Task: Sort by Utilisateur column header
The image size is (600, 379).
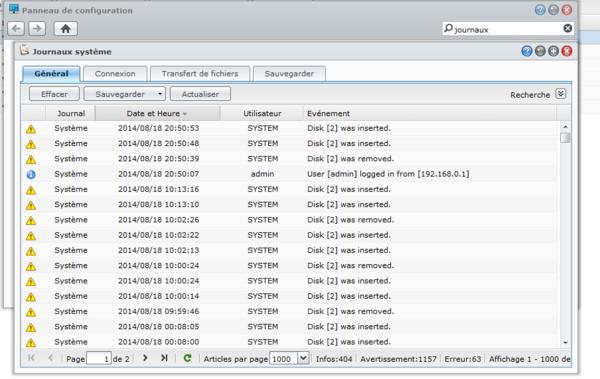Action: click(x=262, y=113)
